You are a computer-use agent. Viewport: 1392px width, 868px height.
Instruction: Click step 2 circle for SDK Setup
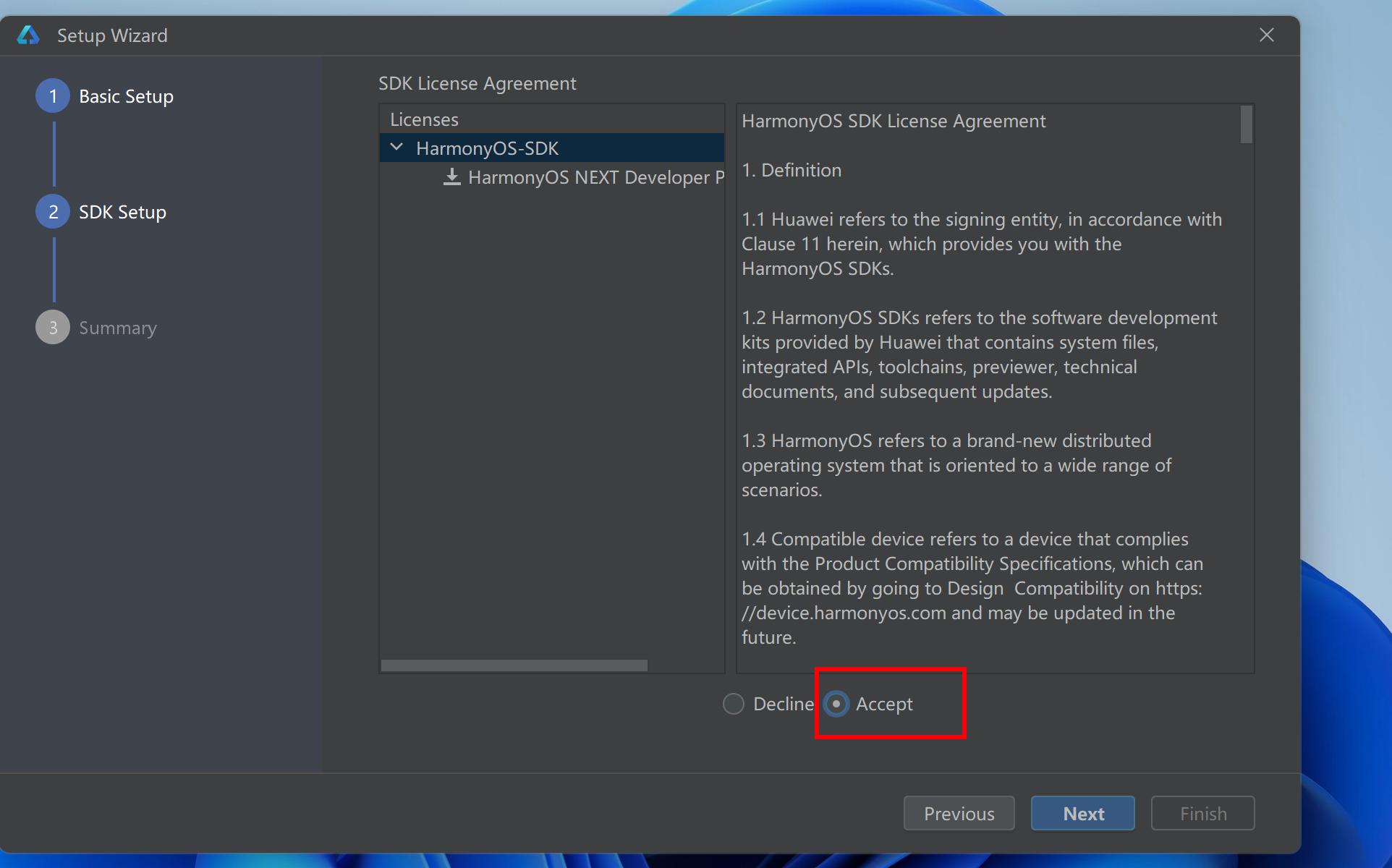(x=53, y=212)
